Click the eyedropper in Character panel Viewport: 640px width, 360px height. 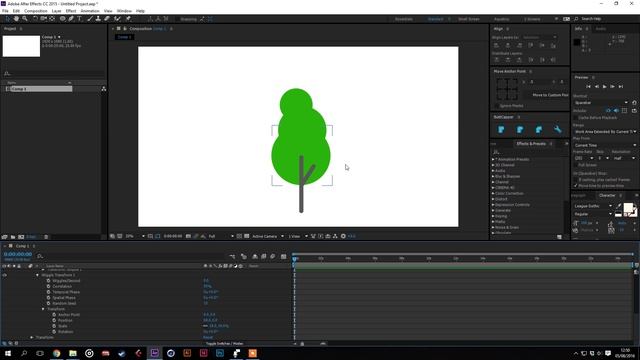click(x=619, y=206)
